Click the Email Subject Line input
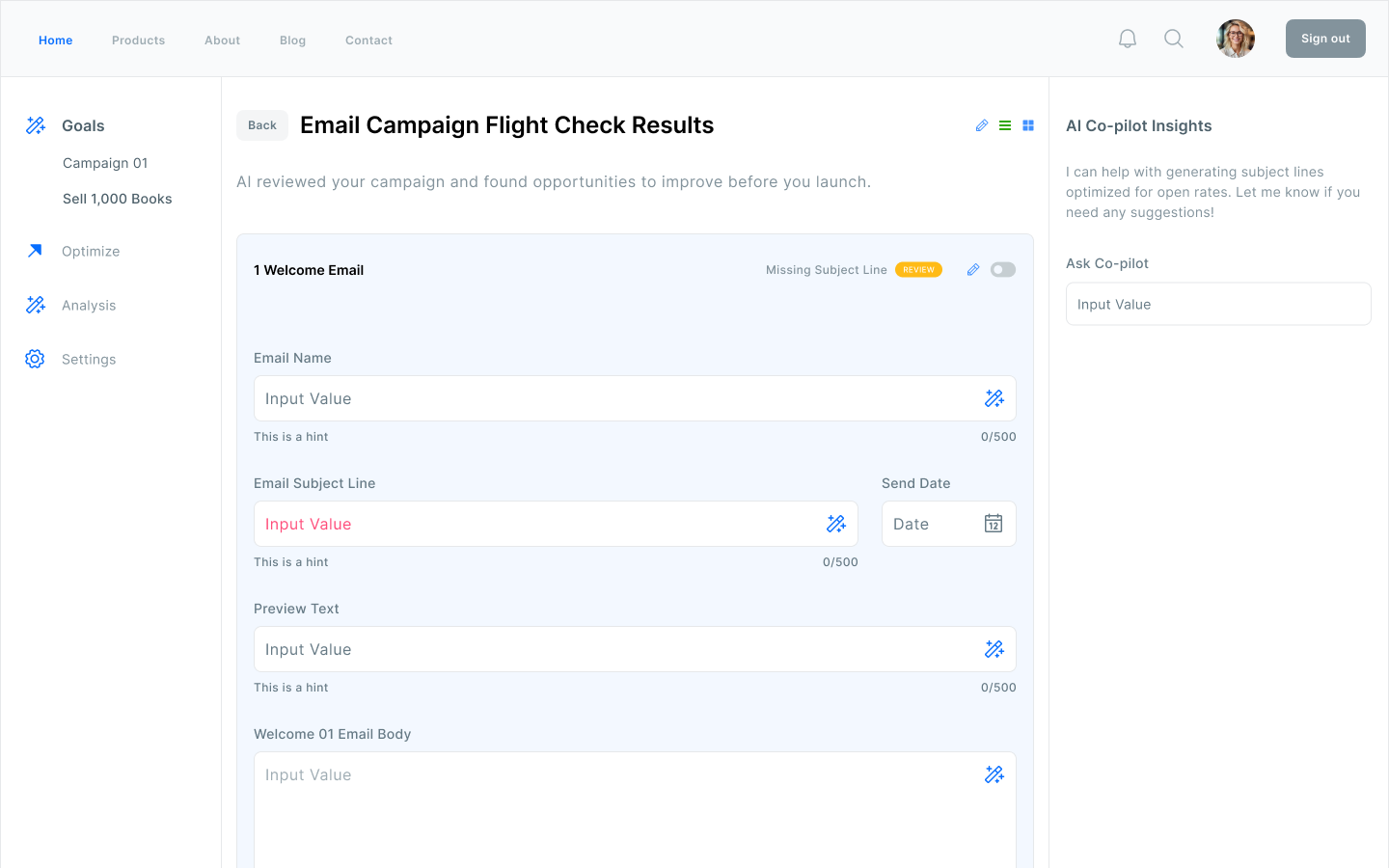1389x868 pixels. point(556,524)
